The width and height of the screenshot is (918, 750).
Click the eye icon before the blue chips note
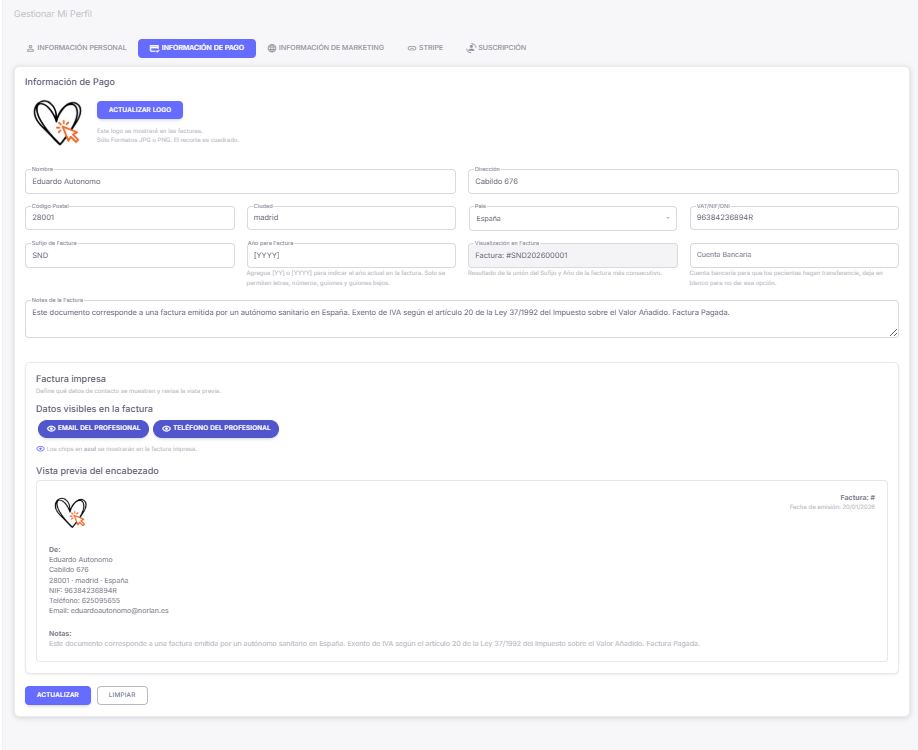coord(39,449)
